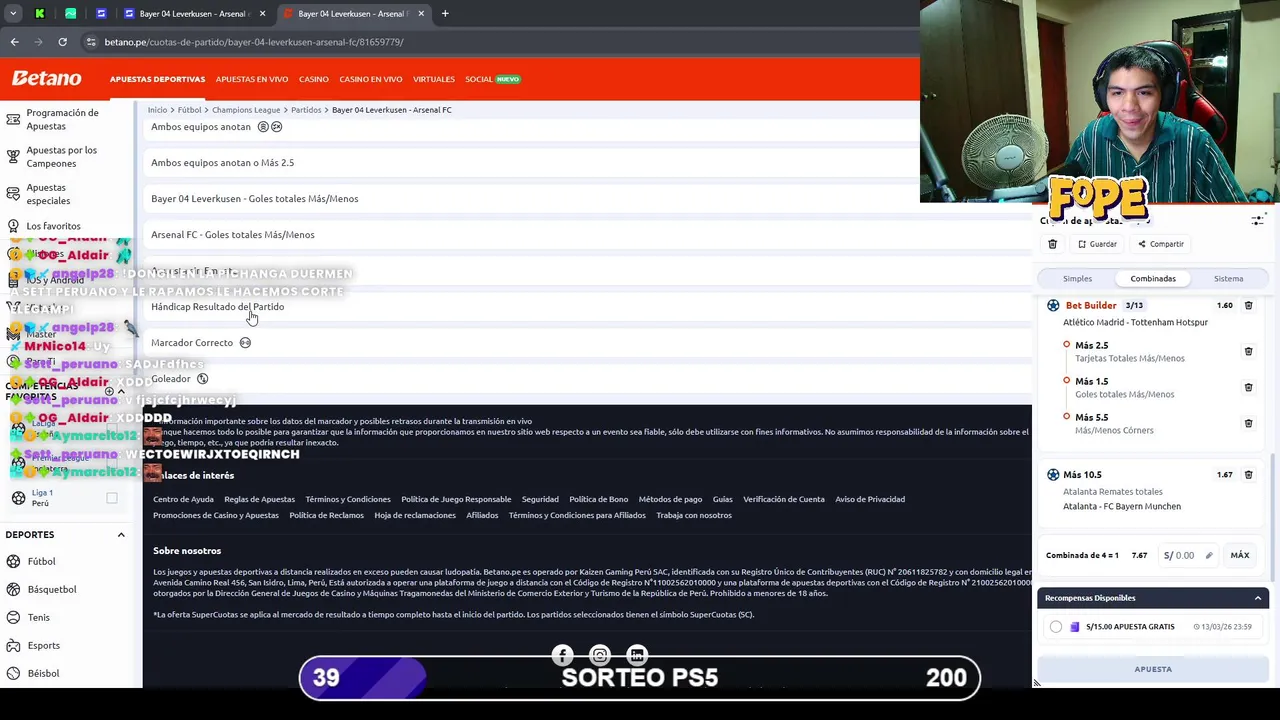Switch to the pinned teal chart tab
Screen dimensions: 1280x720
70,14
